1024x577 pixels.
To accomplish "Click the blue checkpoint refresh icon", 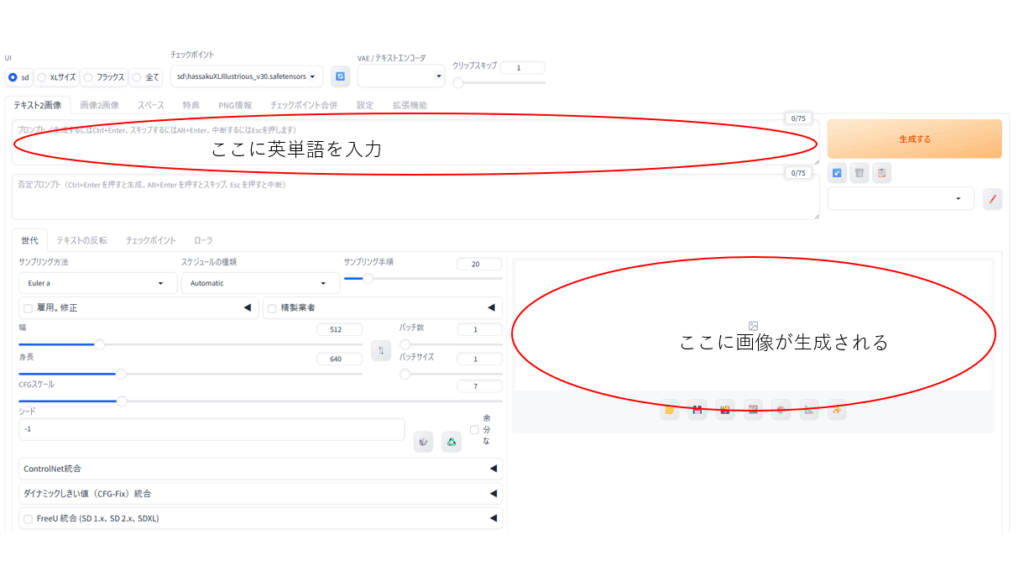I will click(x=340, y=76).
